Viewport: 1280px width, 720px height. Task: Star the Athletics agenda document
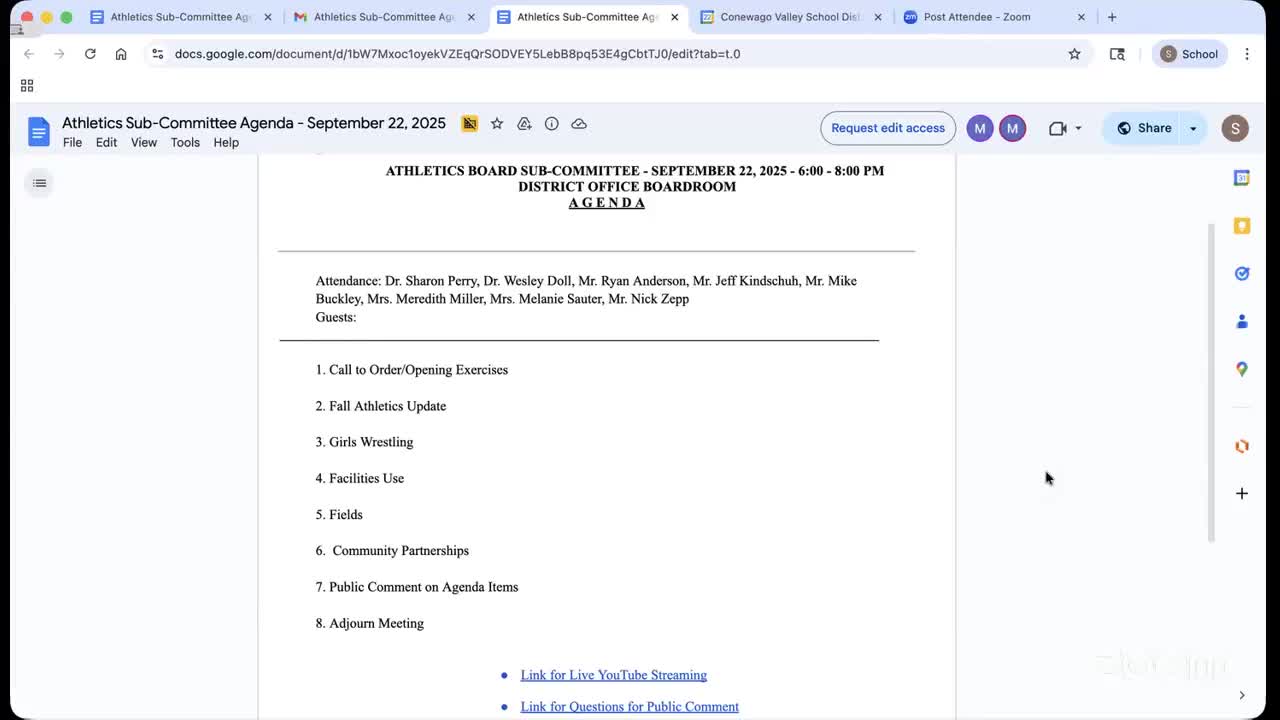497,124
